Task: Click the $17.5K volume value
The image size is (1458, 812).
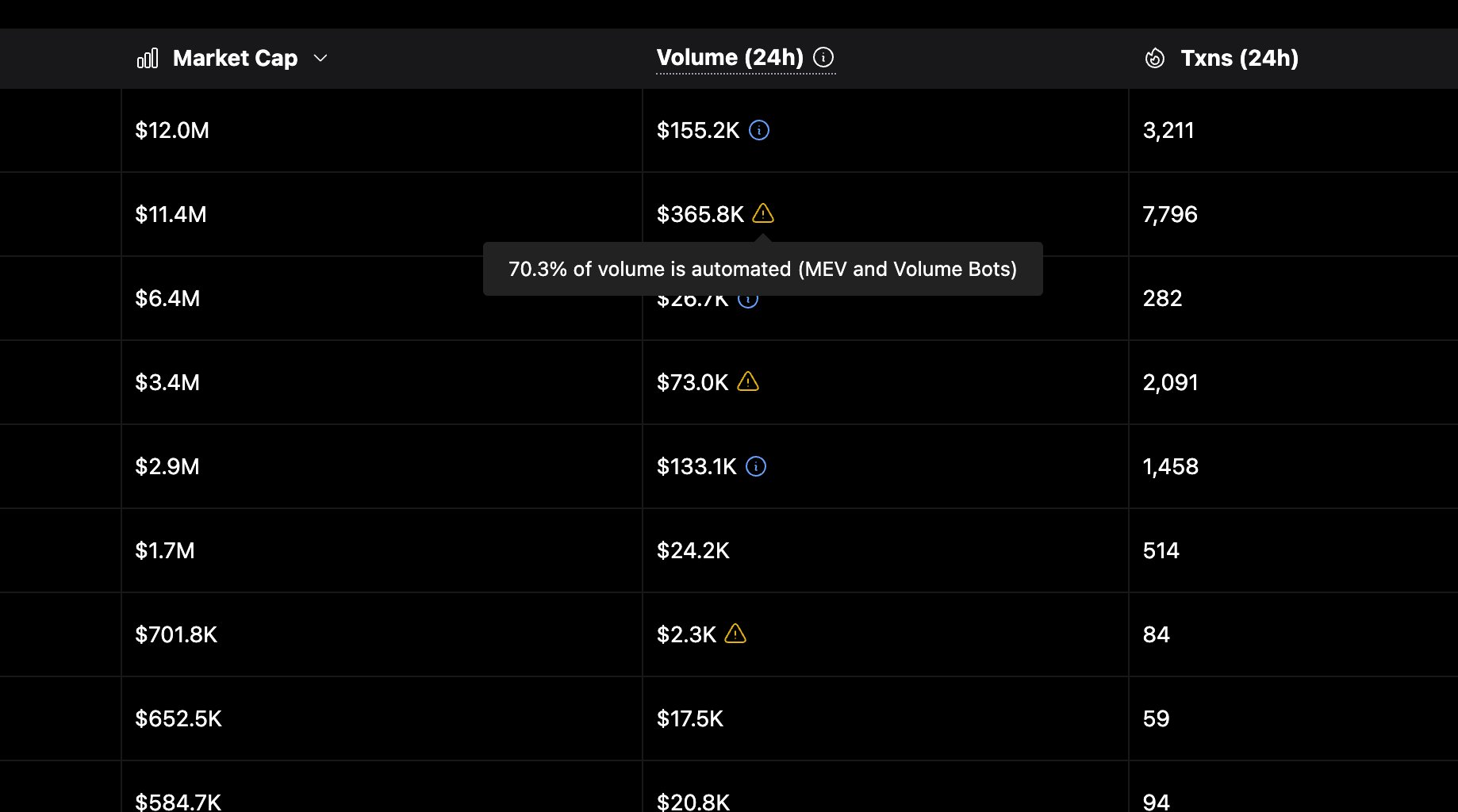Action: 689,718
